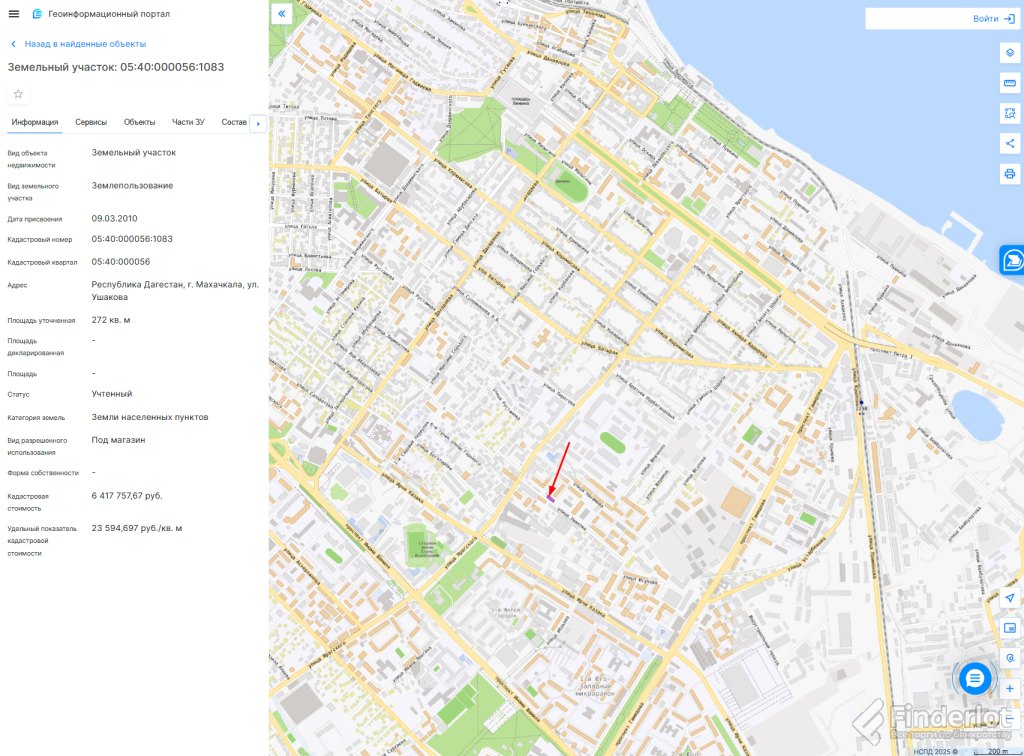The width and height of the screenshot is (1024, 756).
Task: Center the map on my location
Action: pyautogui.click(x=1009, y=598)
